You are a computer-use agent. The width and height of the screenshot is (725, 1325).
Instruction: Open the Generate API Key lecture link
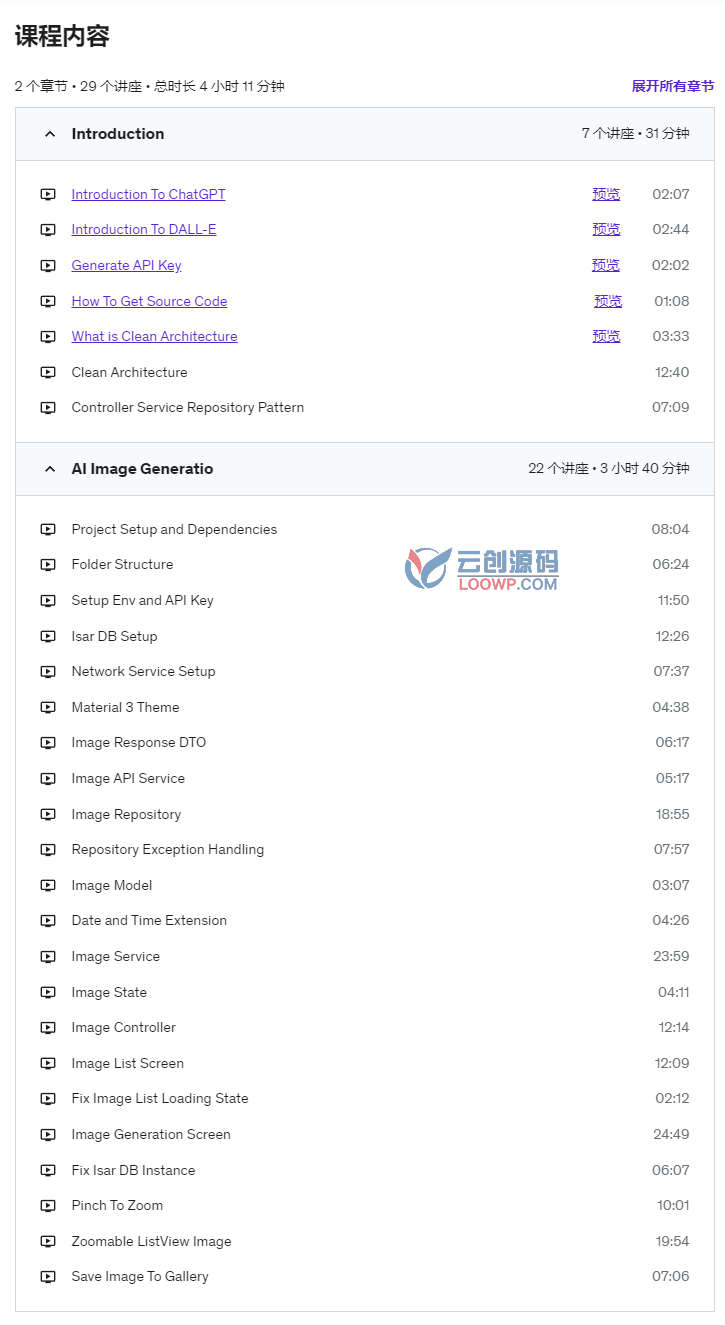(x=126, y=265)
